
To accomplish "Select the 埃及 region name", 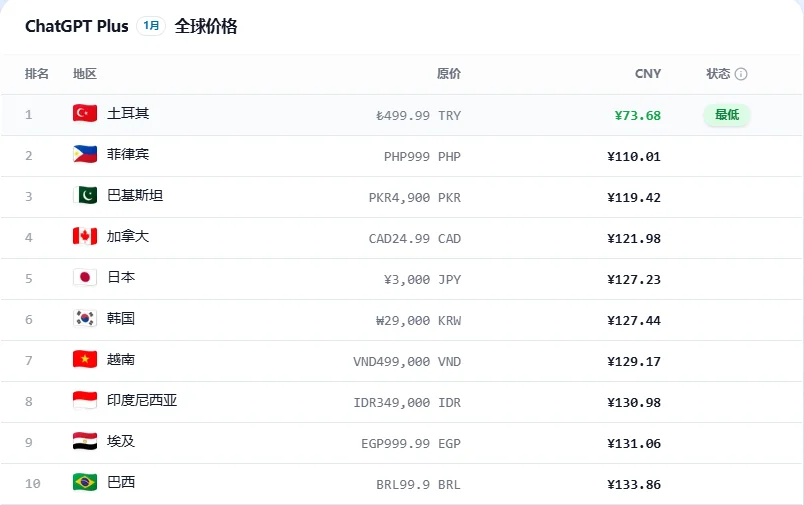I will coord(121,441).
